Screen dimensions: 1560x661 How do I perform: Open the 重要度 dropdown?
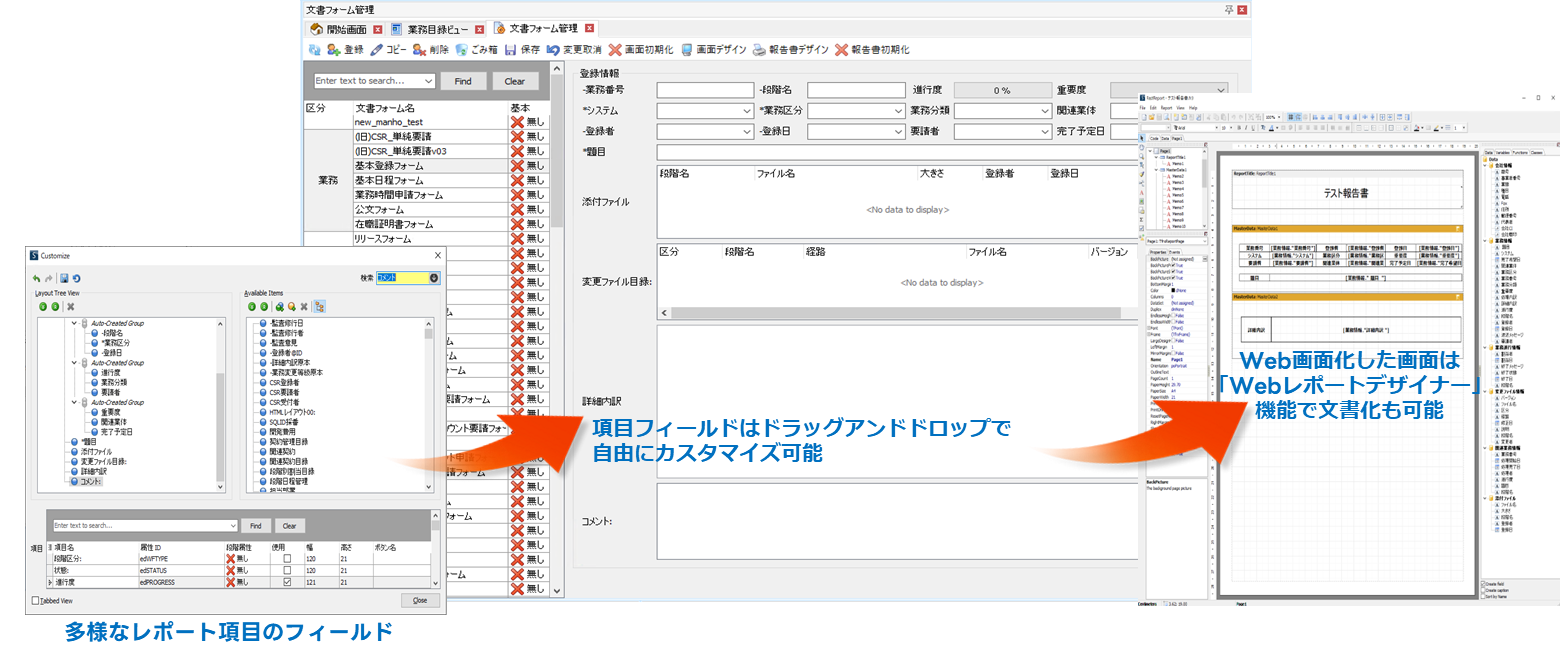tap(1220, 90)
